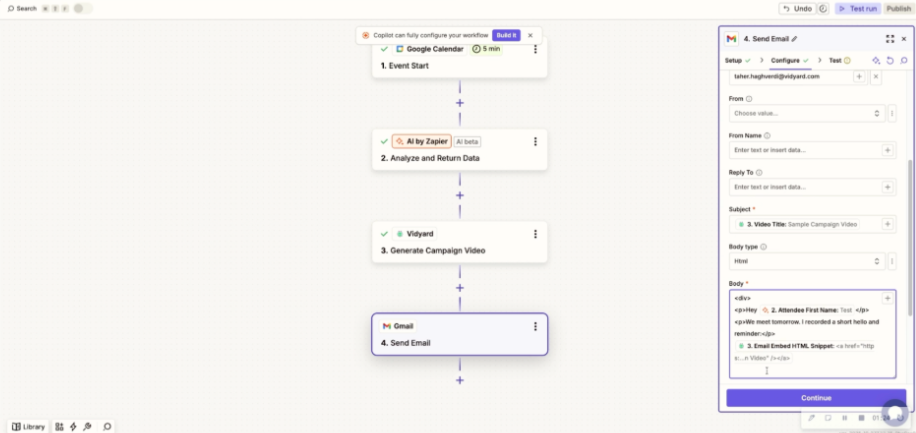Open the Body type Html dropdown
The height and width of the screenshot is (433, 916).
pos(806,261)
